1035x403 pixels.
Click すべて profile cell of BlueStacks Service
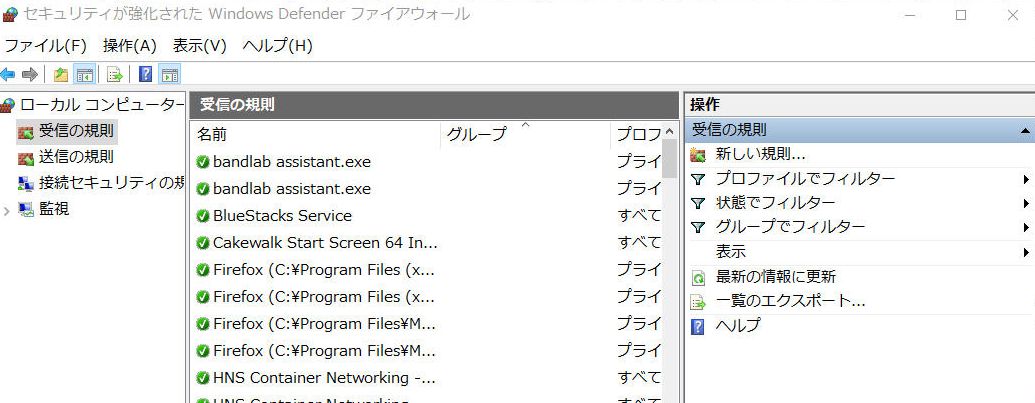pos(639,216)
